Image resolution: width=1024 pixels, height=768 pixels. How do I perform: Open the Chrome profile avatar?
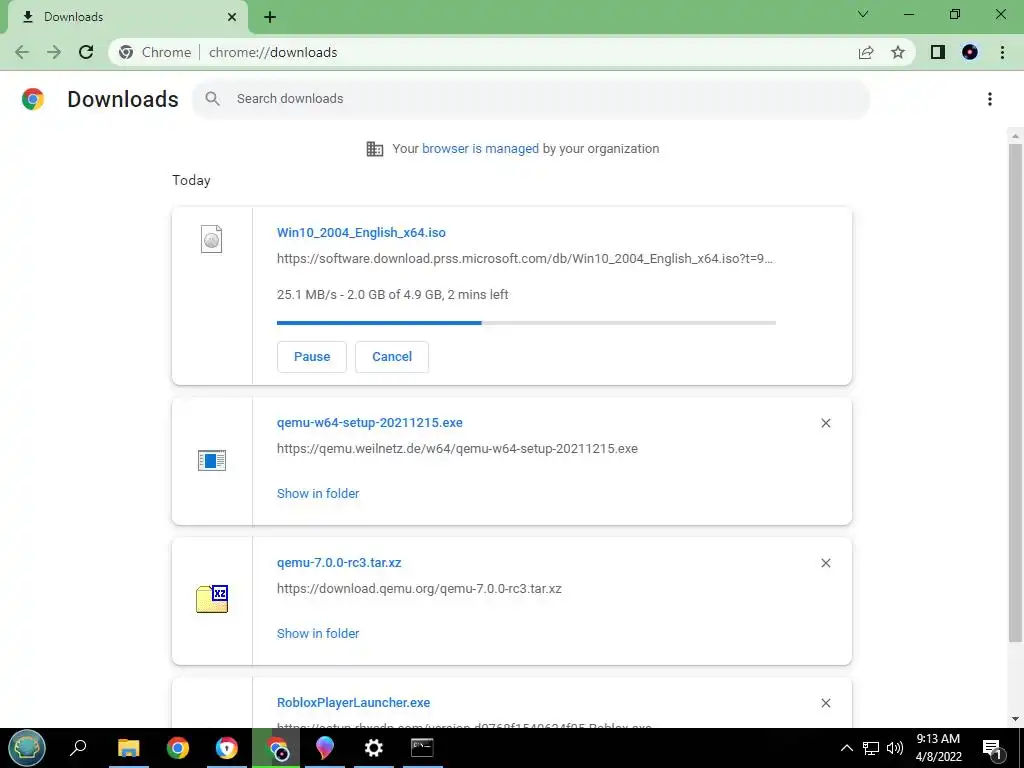click(970, 52)
